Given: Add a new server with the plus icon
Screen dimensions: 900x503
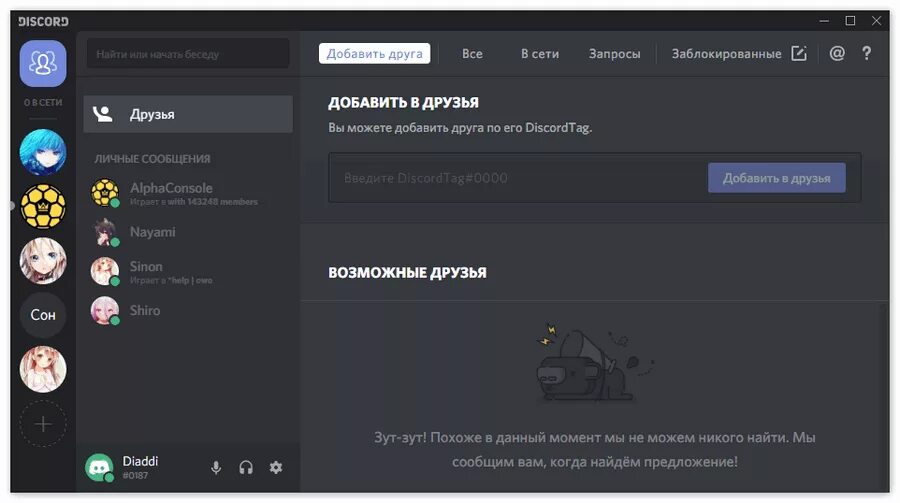Looking at the screenshot, I should point(43,424).
